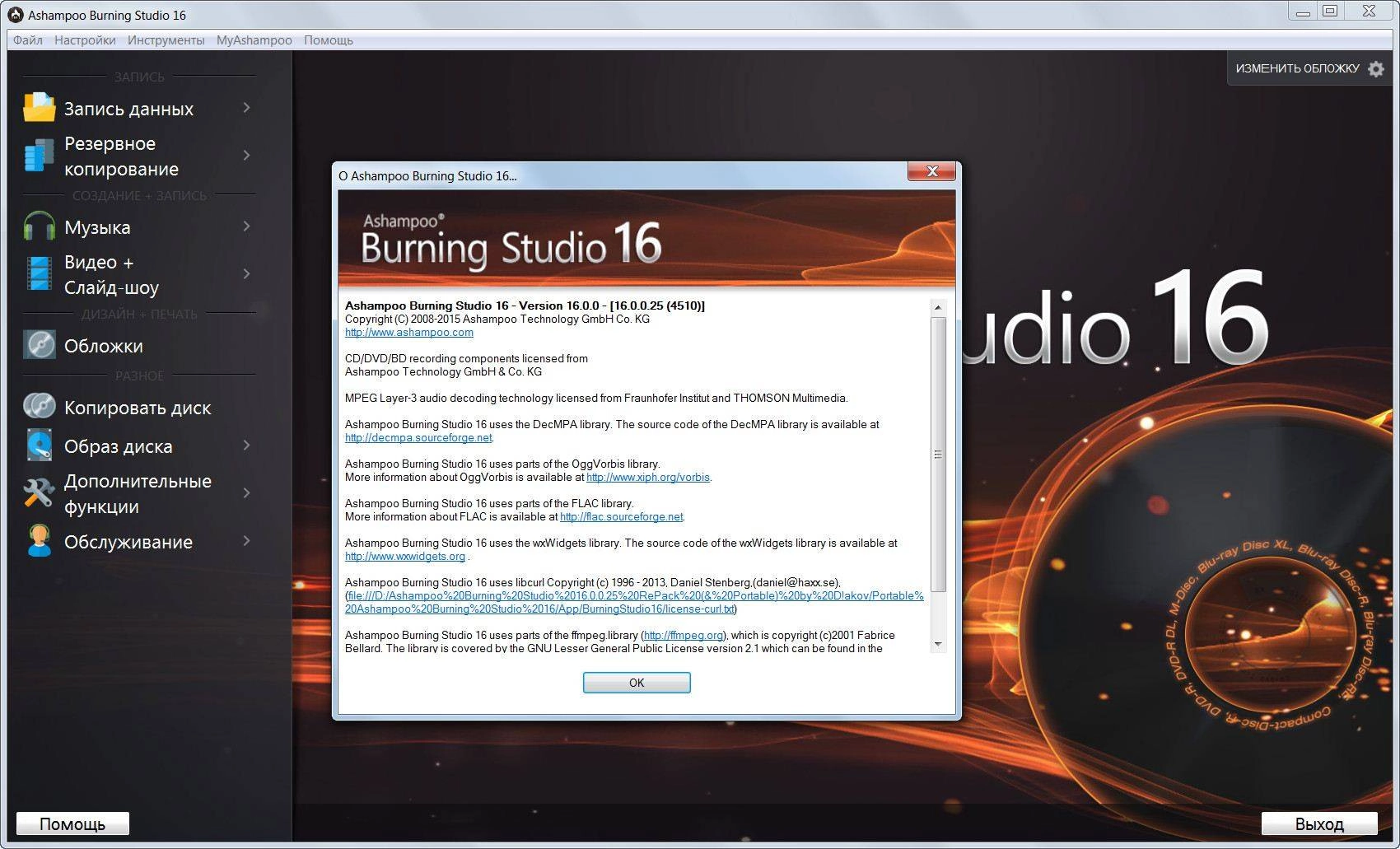Click the Помощь button at bottom left
The width and height of the screenshot is (1400, 849).
[72, 823]
